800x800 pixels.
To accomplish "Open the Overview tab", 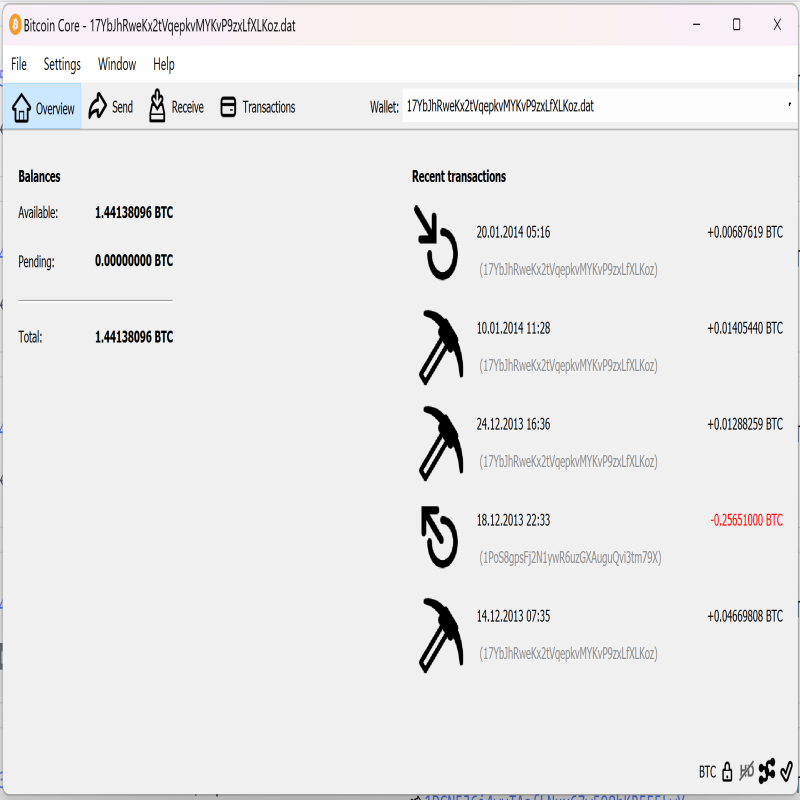I will click(x=42, y=107).
